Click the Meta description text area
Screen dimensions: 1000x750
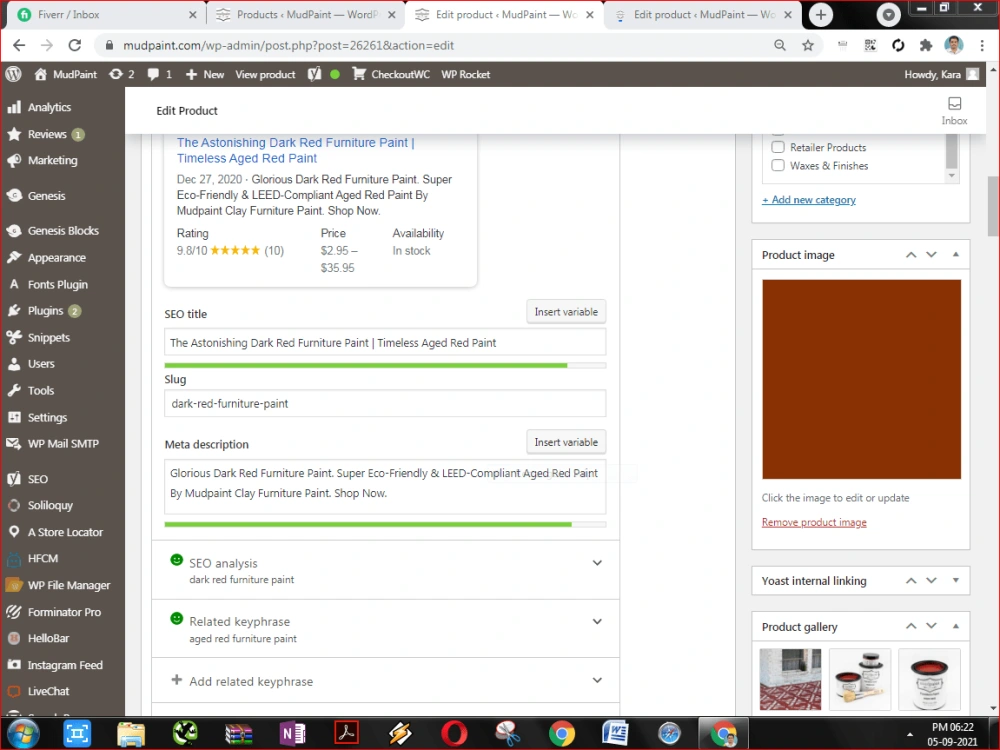pyautogui.click(x=385, y=487)
